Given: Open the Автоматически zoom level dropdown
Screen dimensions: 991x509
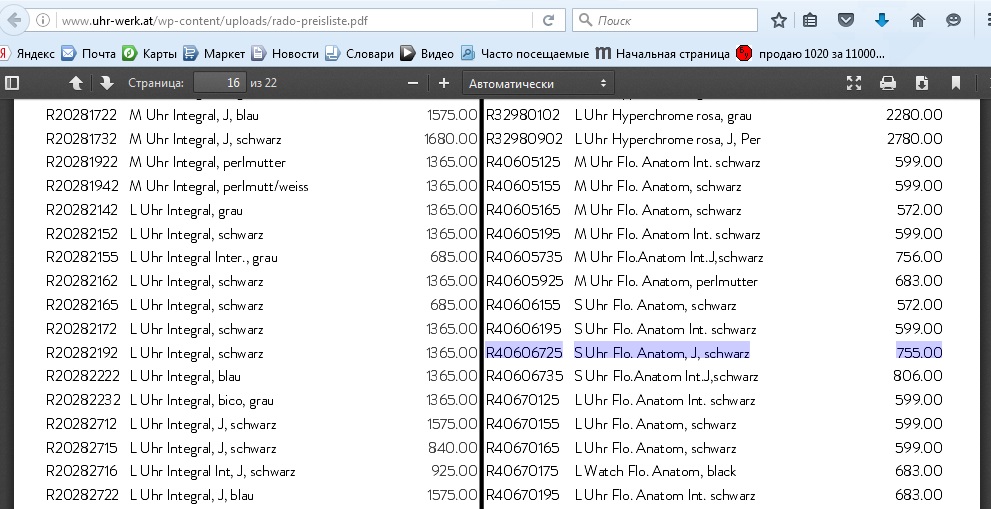Looking at the screenshot, I should click(x=538, y=84).
